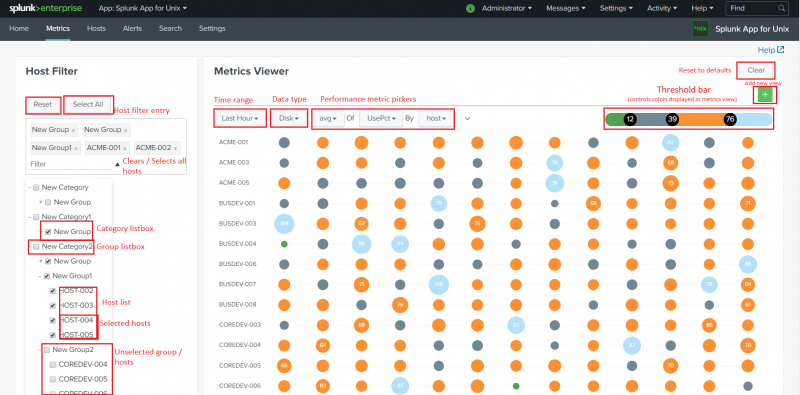Click the 87 bubble in COREDEV-004 row
Viewport: 800px width, 395px height.
pyautogui.click(x=632, y=345)
